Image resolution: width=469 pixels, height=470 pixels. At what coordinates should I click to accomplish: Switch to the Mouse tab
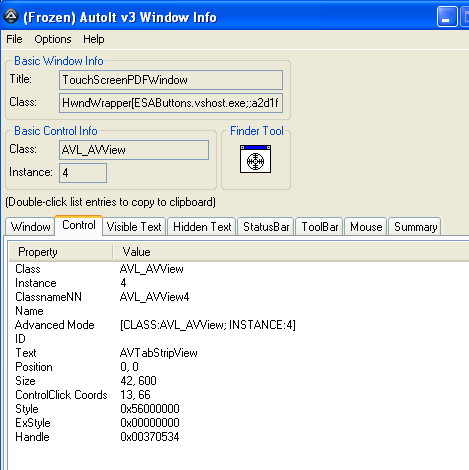366,227
